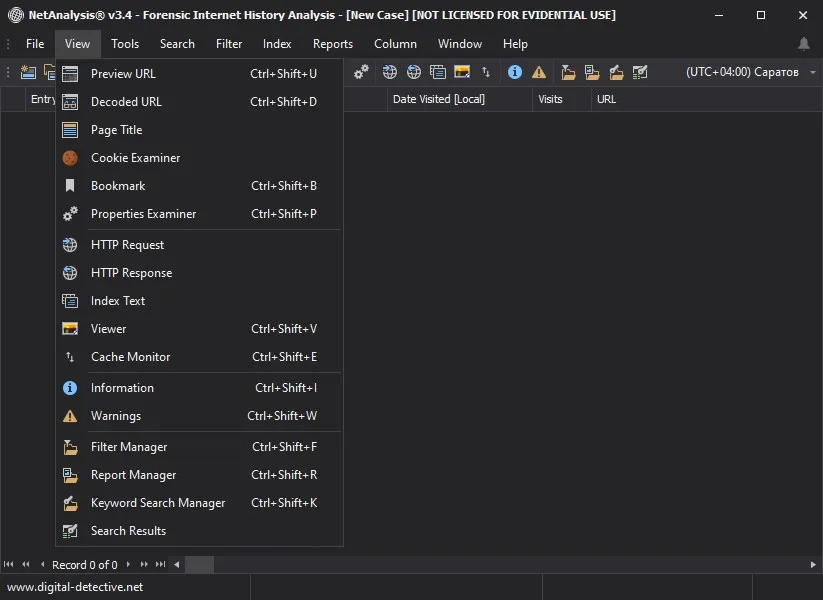
Task: Click the URL column header
Action: click(x=706, y=99)
